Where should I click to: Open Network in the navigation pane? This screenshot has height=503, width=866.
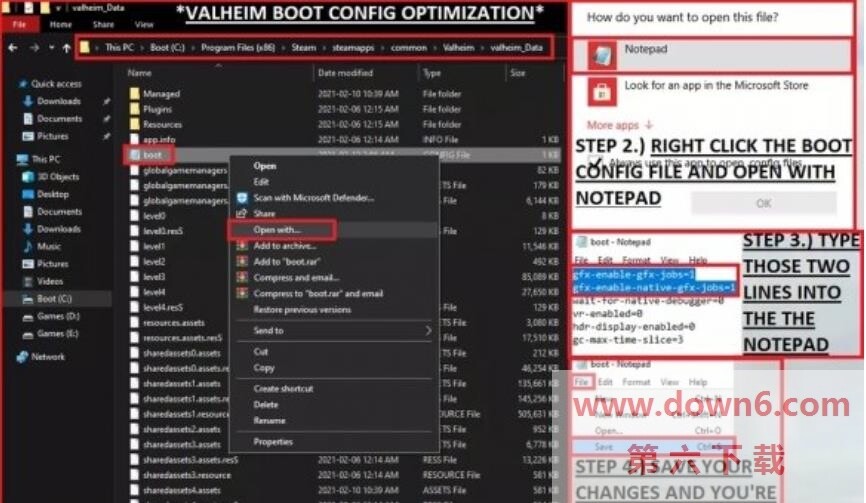tap(47, 357)
